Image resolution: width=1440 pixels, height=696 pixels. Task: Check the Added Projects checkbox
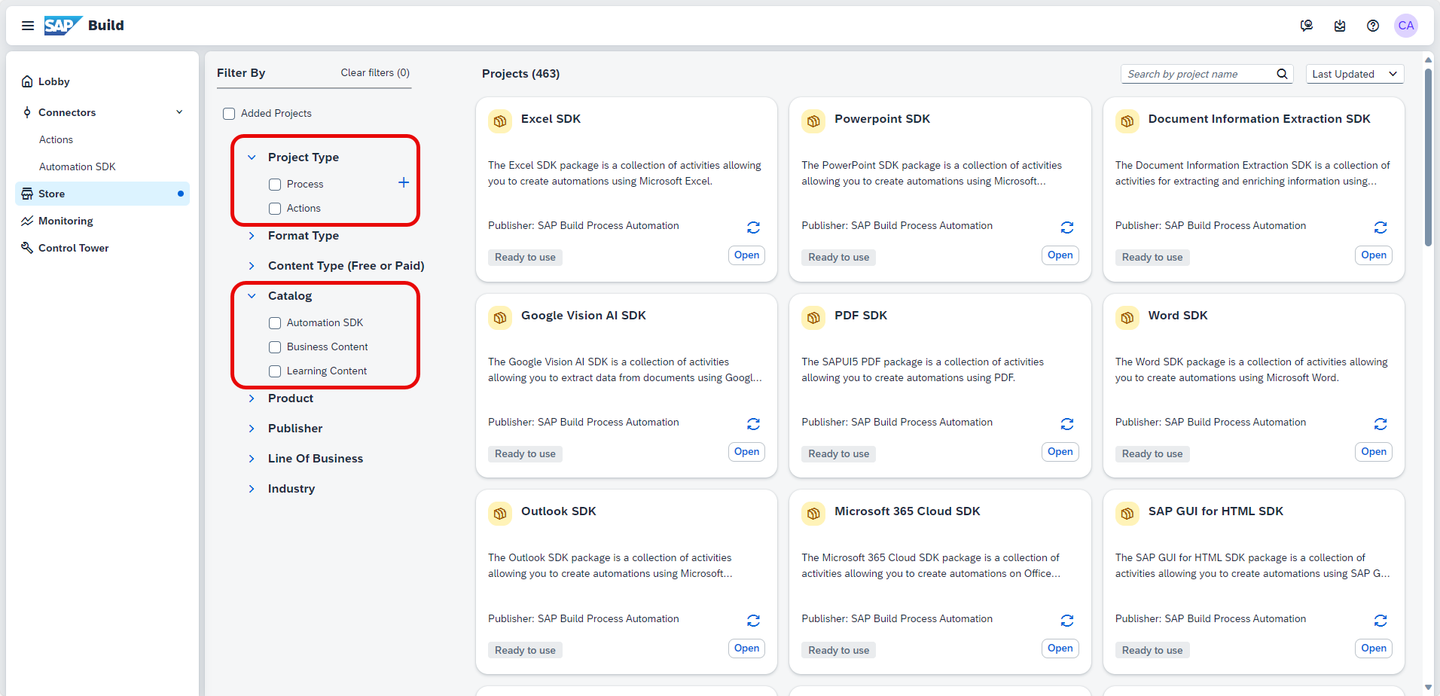pyautogui.click(x=229, y=114)
